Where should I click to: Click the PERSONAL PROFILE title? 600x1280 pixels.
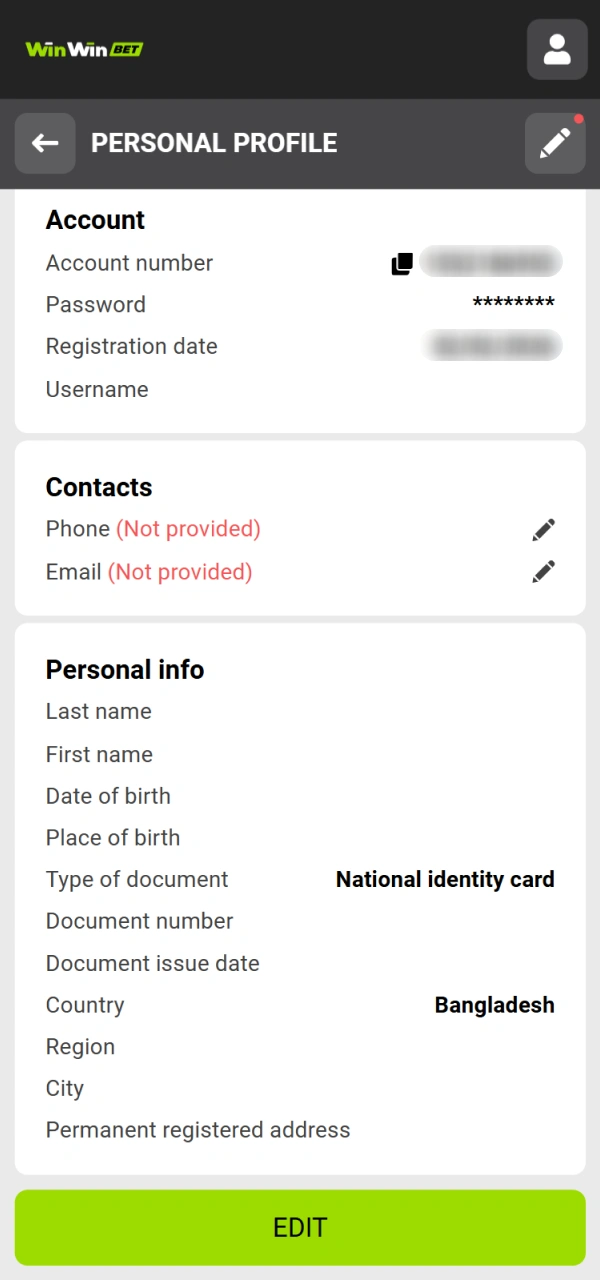(214, 143)
